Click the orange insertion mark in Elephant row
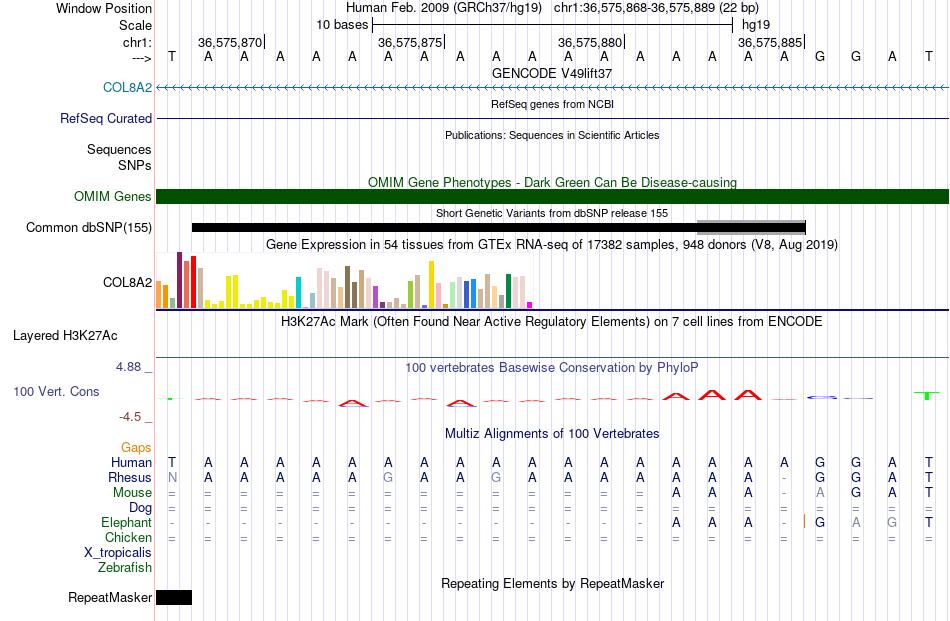950x621 pixels. pyautogui.click(x=804, y=522)
